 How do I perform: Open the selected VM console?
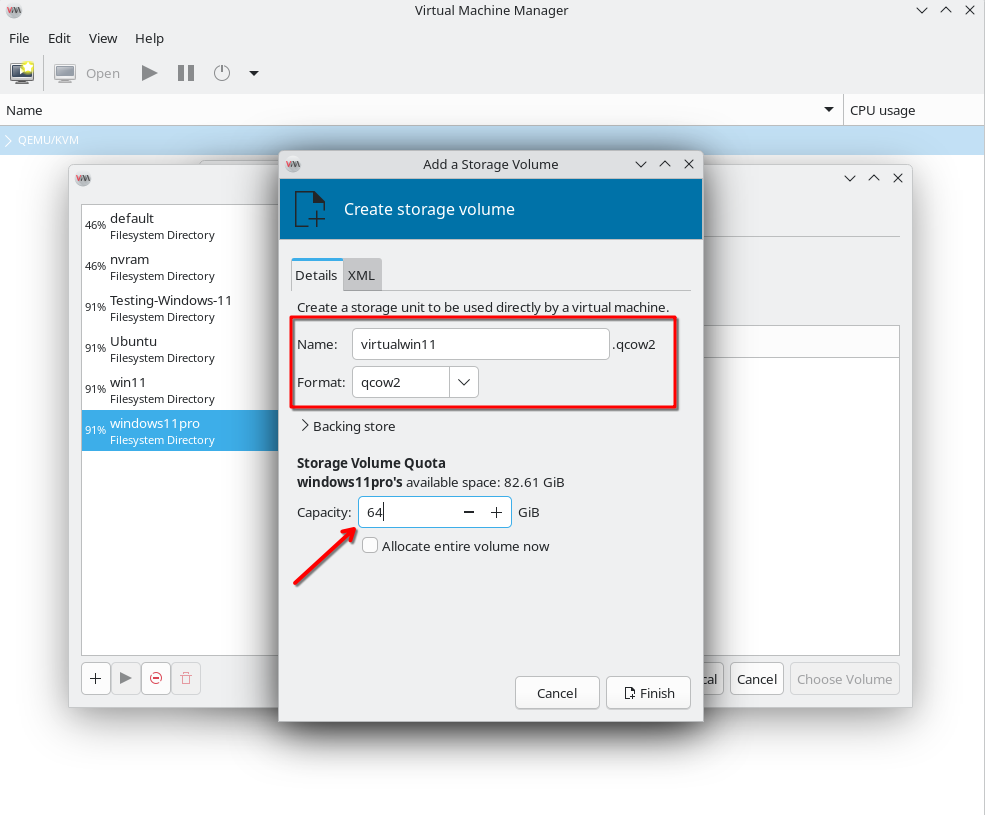point(87,73)
